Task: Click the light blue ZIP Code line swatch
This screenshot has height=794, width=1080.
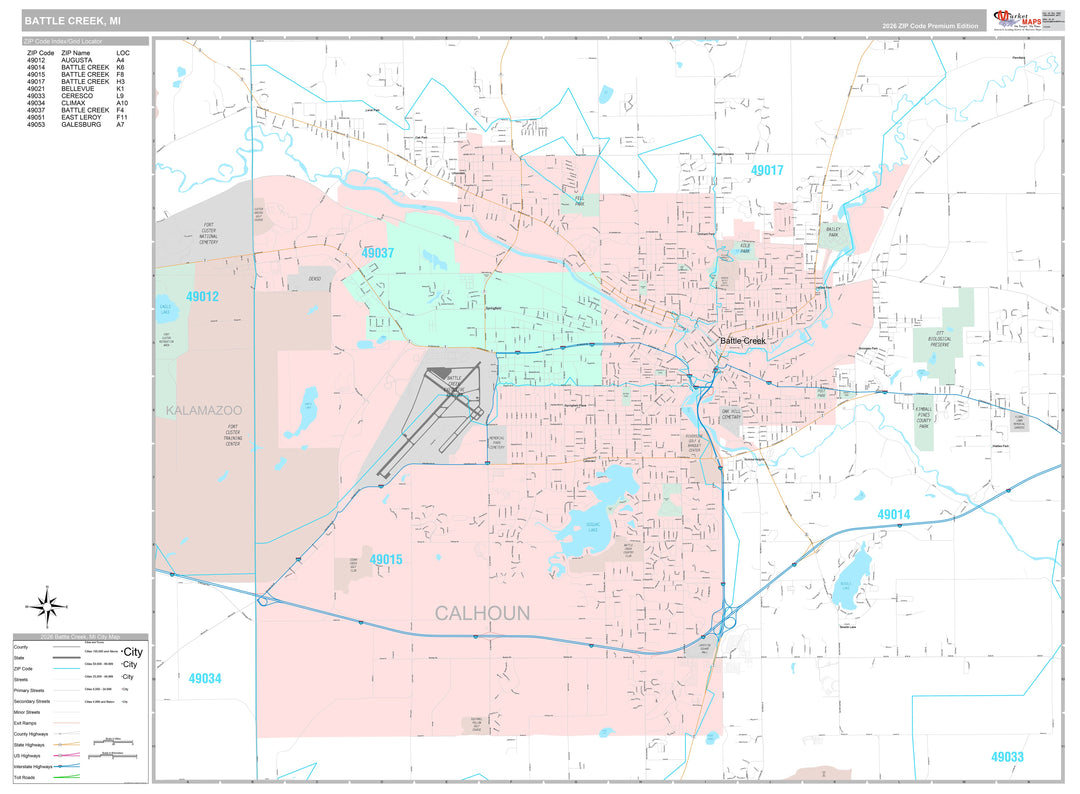Action: pos(67,669)
